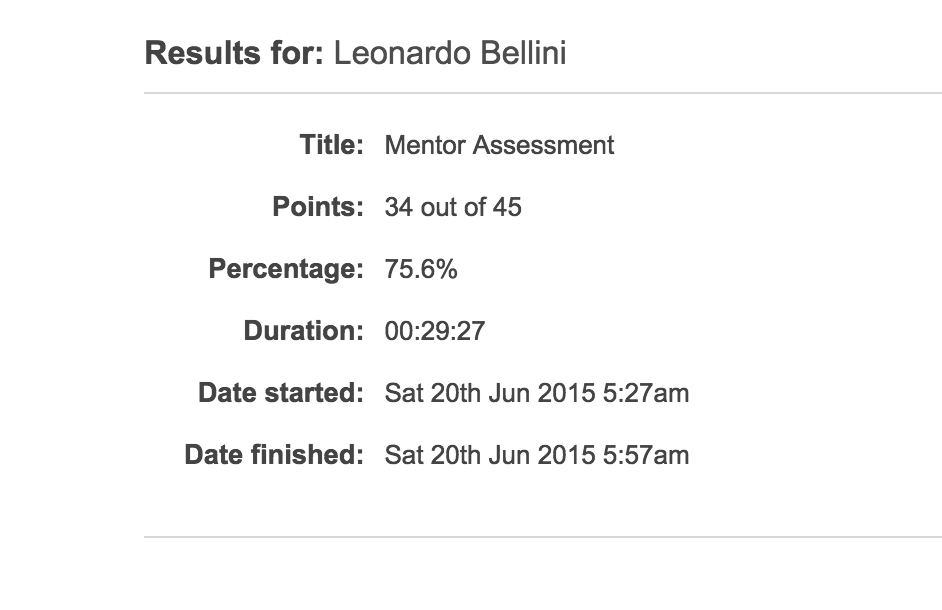Click the 75.6% percentage value
The image size is (942, 610).
(421, 269)
